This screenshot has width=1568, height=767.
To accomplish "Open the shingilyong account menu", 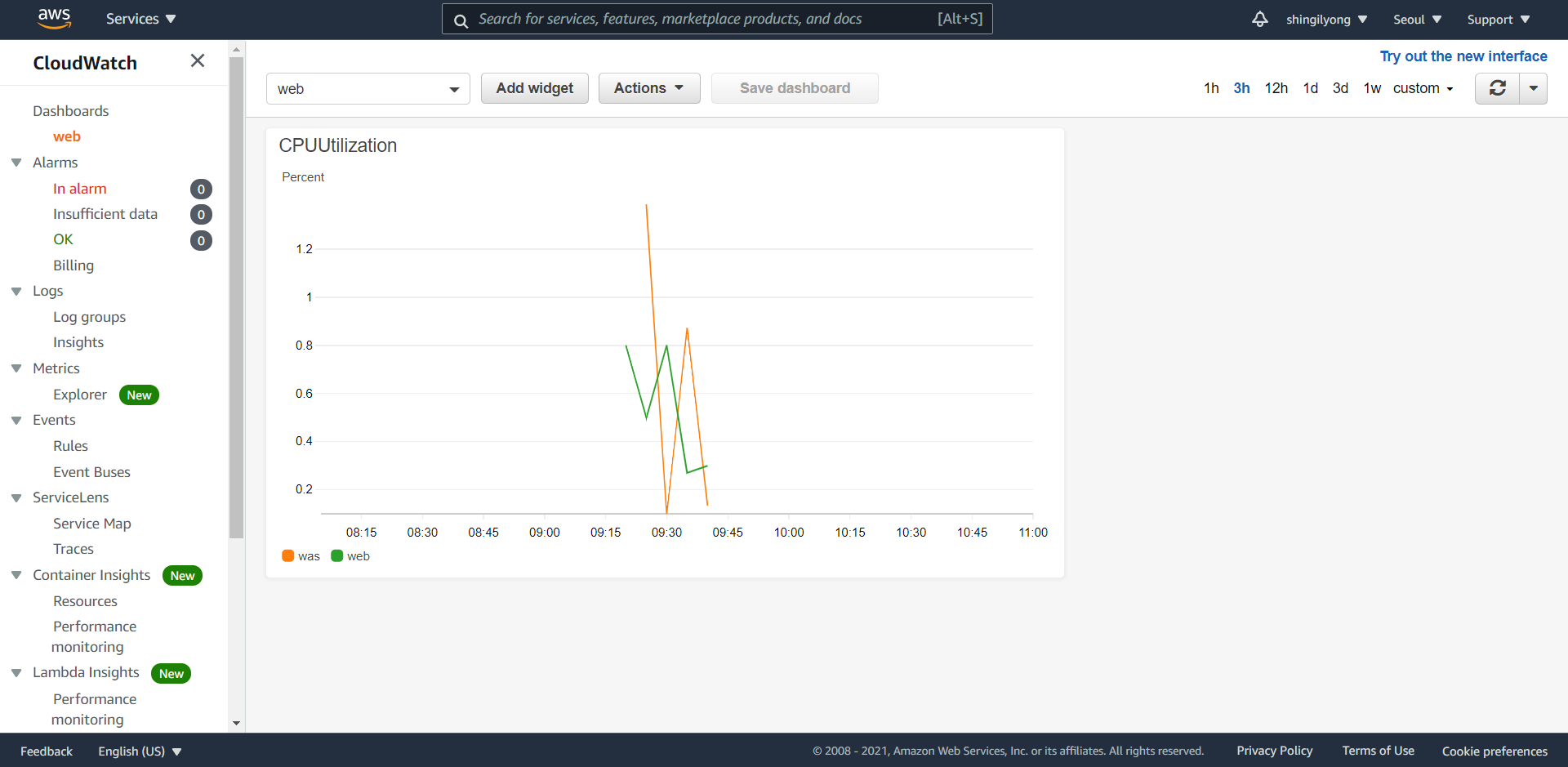I will coord(1326,20).
